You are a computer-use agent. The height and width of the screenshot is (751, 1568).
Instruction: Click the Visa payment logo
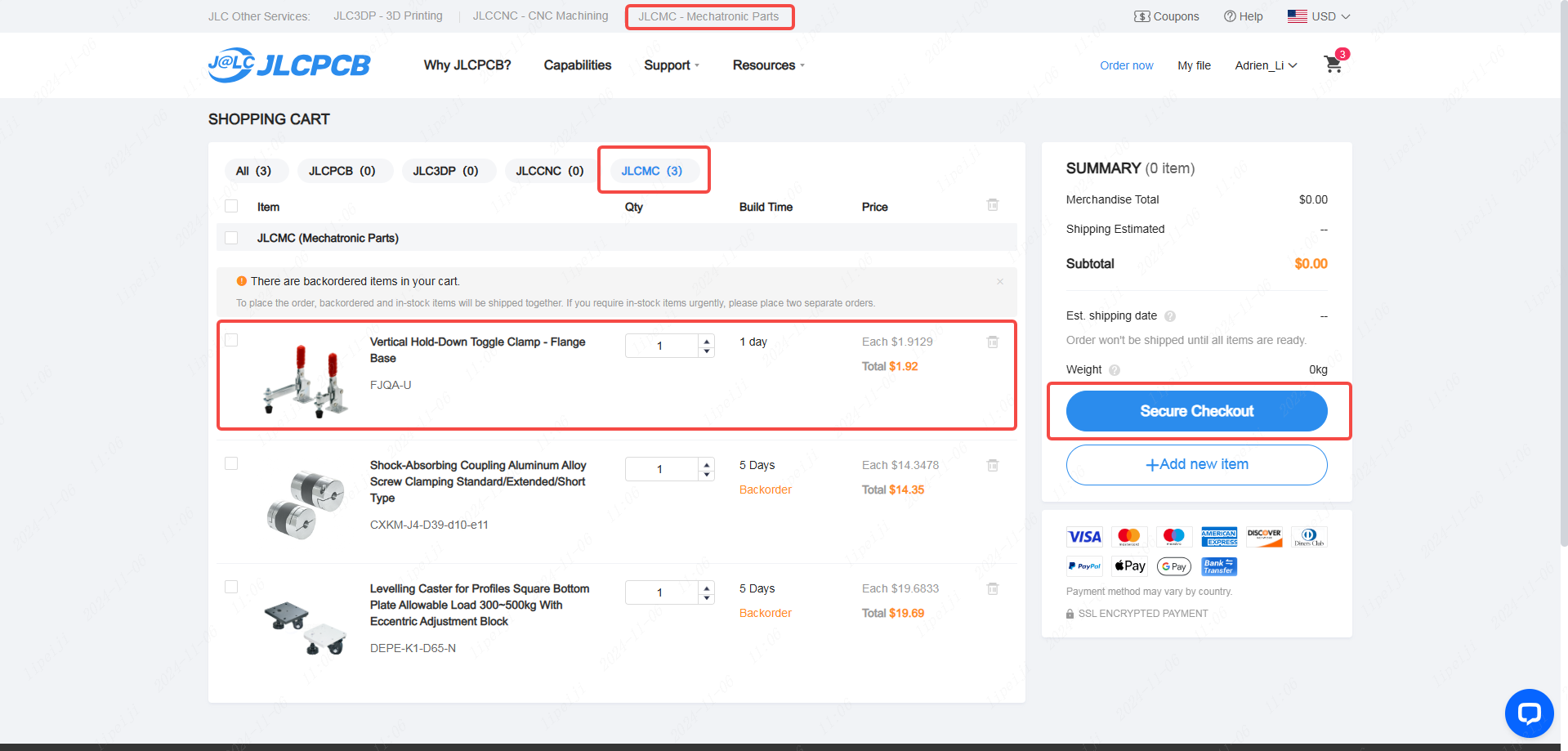1084,537
